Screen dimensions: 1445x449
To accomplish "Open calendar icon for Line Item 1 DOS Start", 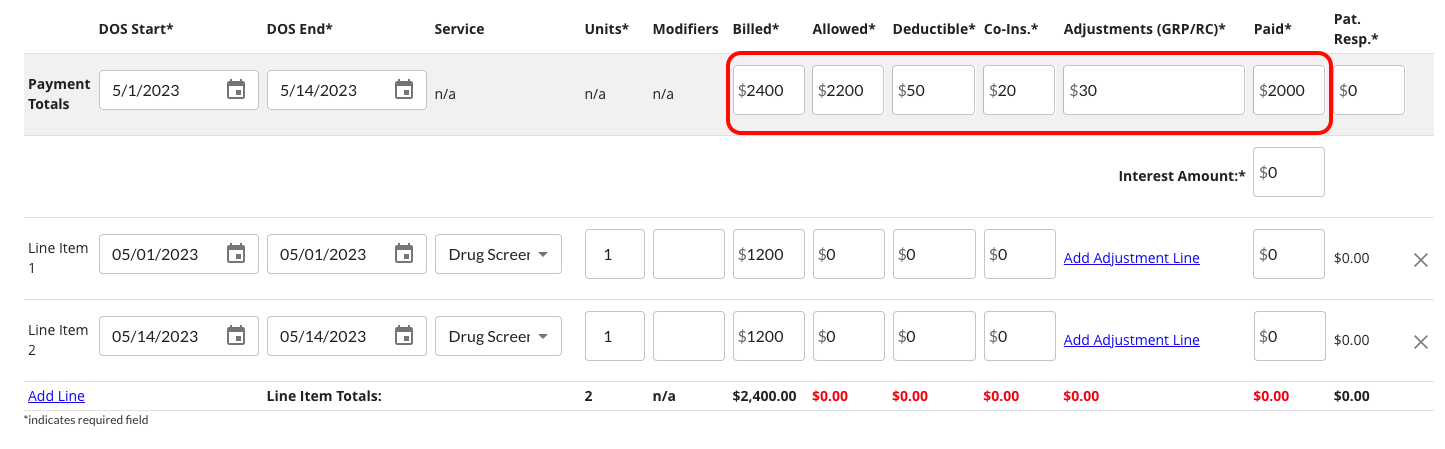I will (x=236, y=254).
